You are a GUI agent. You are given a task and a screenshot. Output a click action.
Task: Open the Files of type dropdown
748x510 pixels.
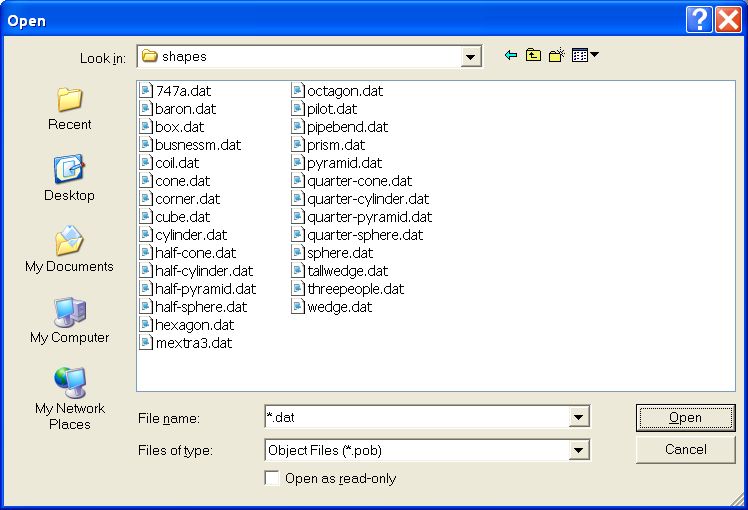pyautogui.click(x=578, y=451)
